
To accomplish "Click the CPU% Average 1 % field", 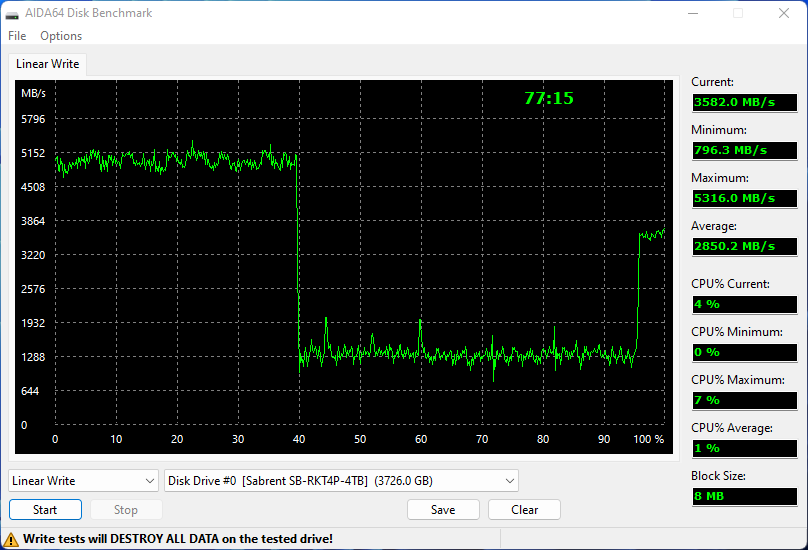I will [745, 448].
